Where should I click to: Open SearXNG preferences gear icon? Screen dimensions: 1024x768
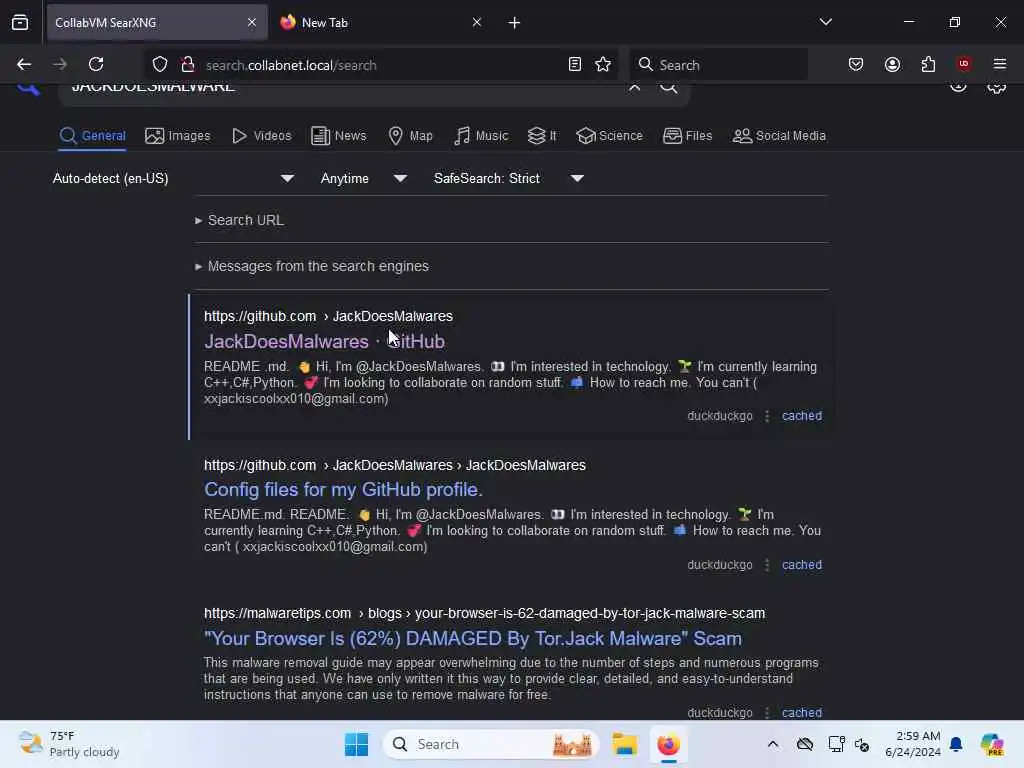click(997, 87)
